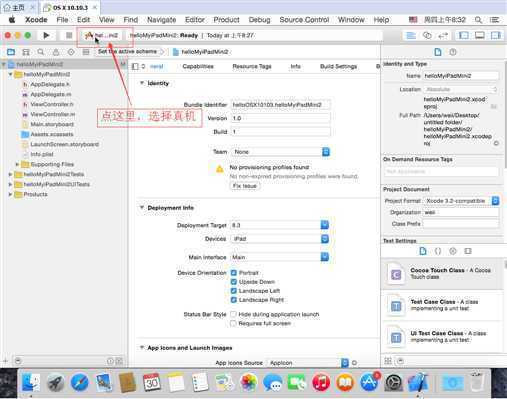
Task: Open the Product menu
Action: pyautogui.click(x=226, y=20)
